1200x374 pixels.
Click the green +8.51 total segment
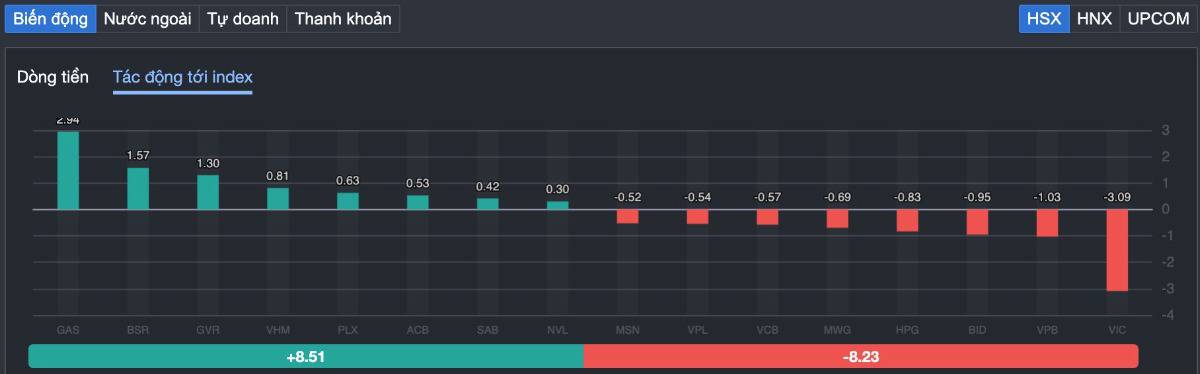[x=306, y=355]
